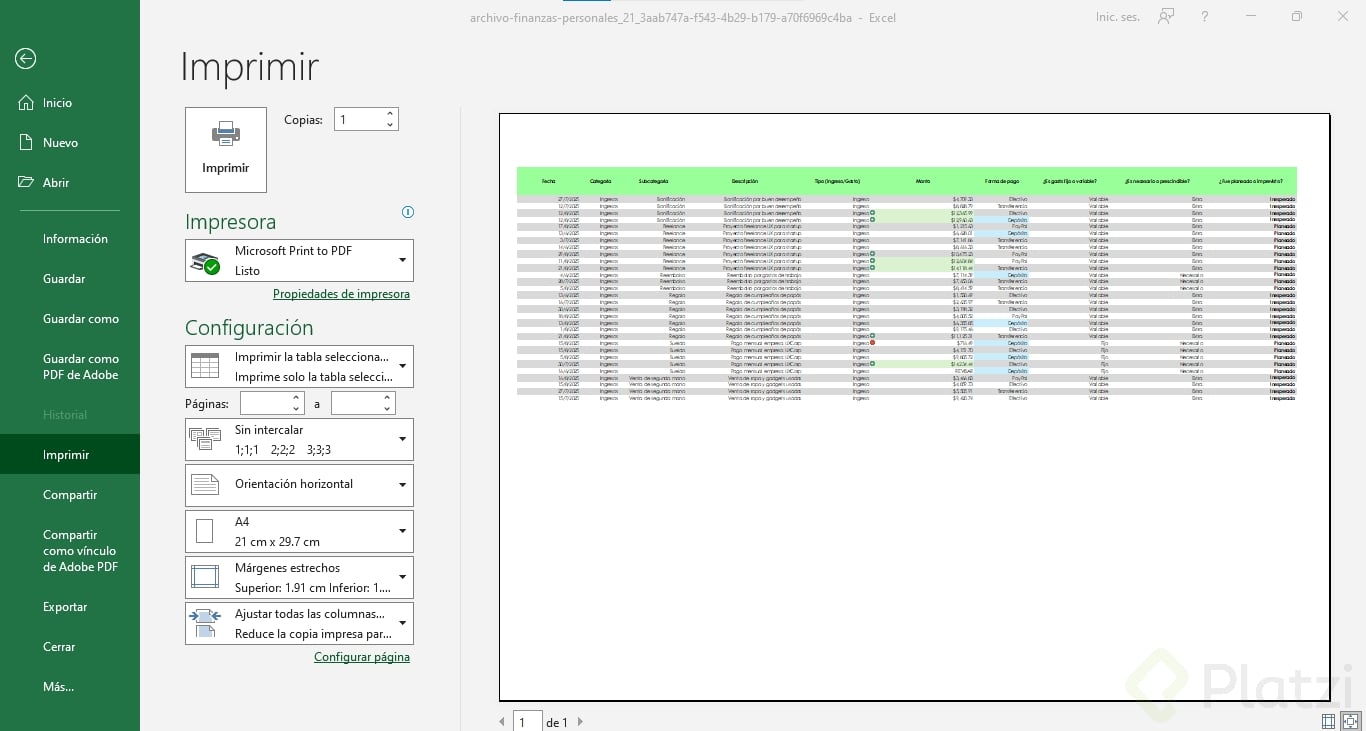Toggle the show margins icon

coord(1328,721)
